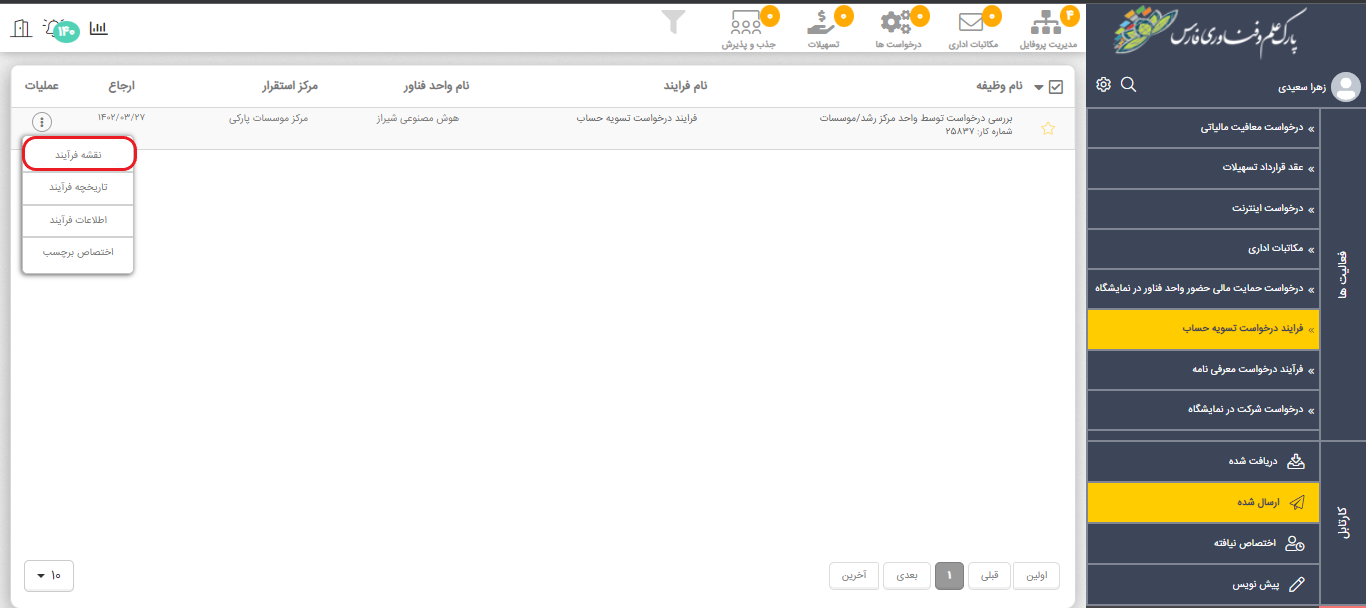Screen dimensions: 1366x608
Task: Open the تسهیلات hand-money icon
Action: coord(823,24)
